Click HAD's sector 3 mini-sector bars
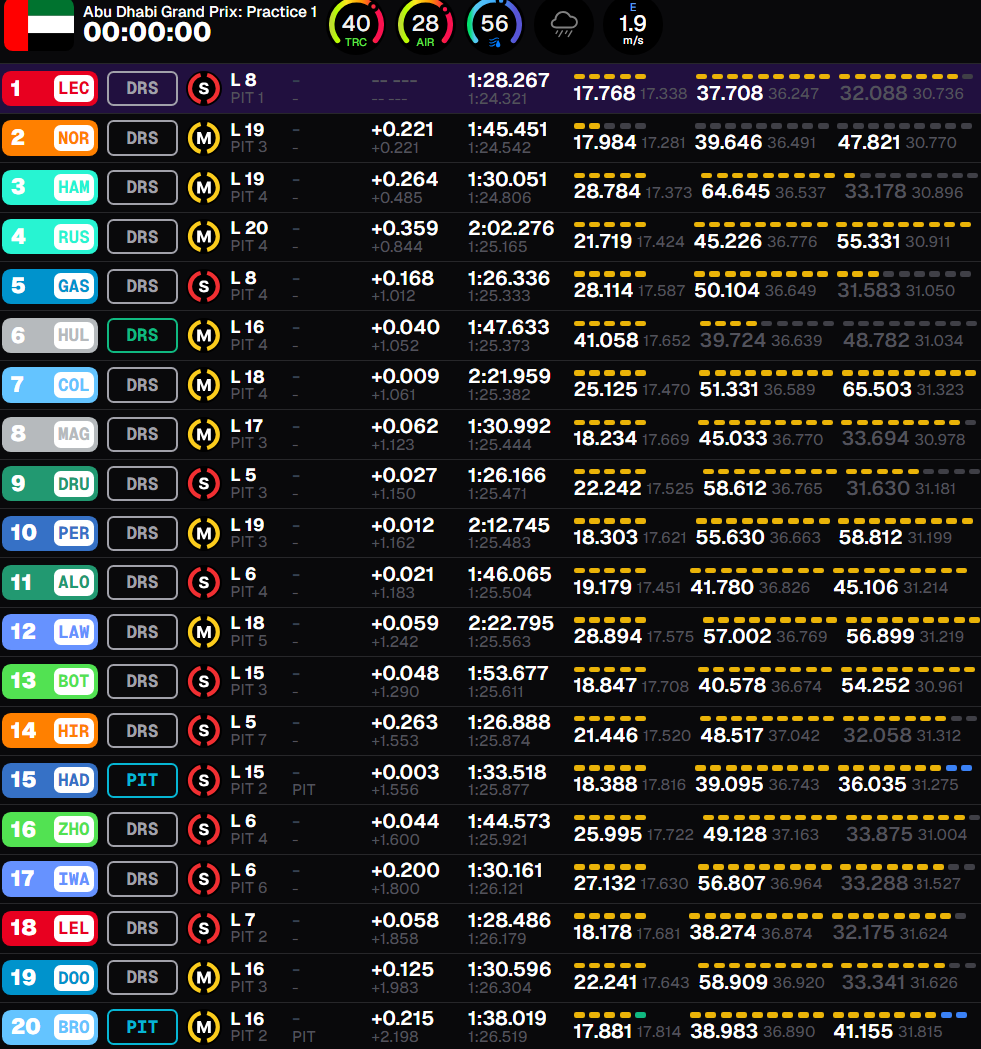Image resolution: width=981 pixels, height=1049 pixels. [905, 768]
